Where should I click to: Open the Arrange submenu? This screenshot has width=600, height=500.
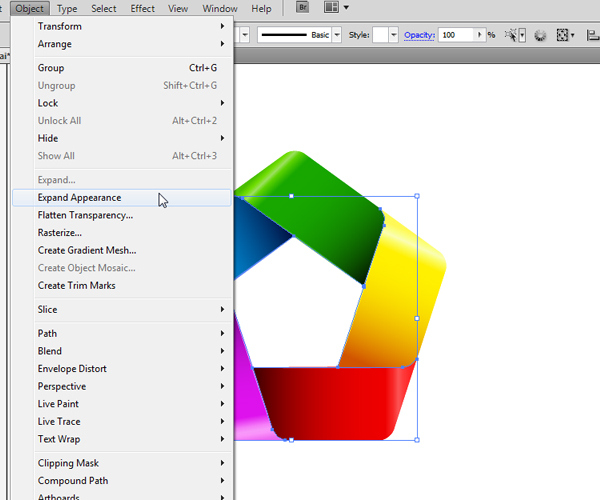point(122,44)
